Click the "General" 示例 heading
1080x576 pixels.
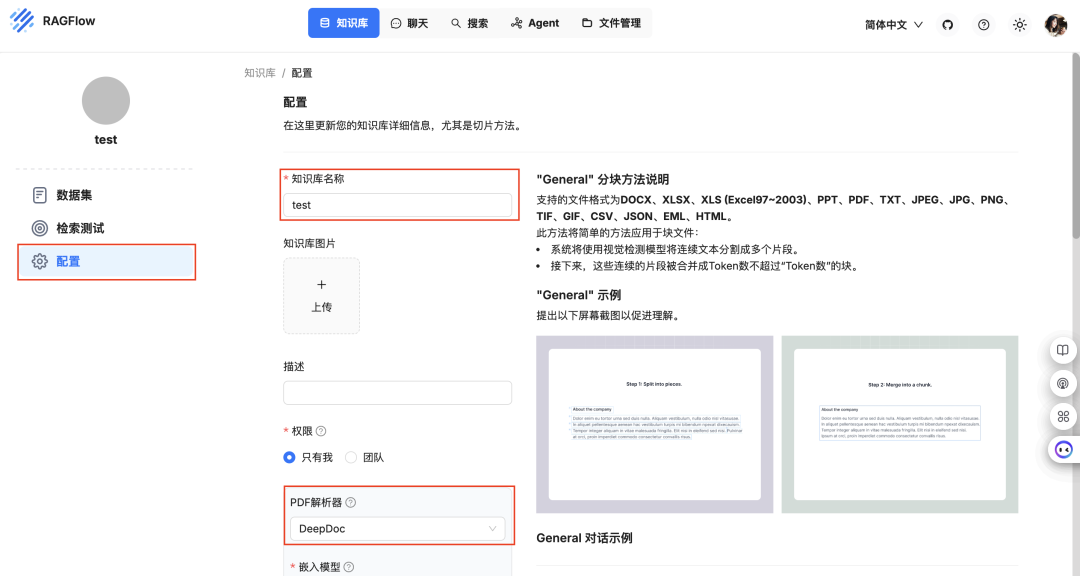click(x=579, y=295)
